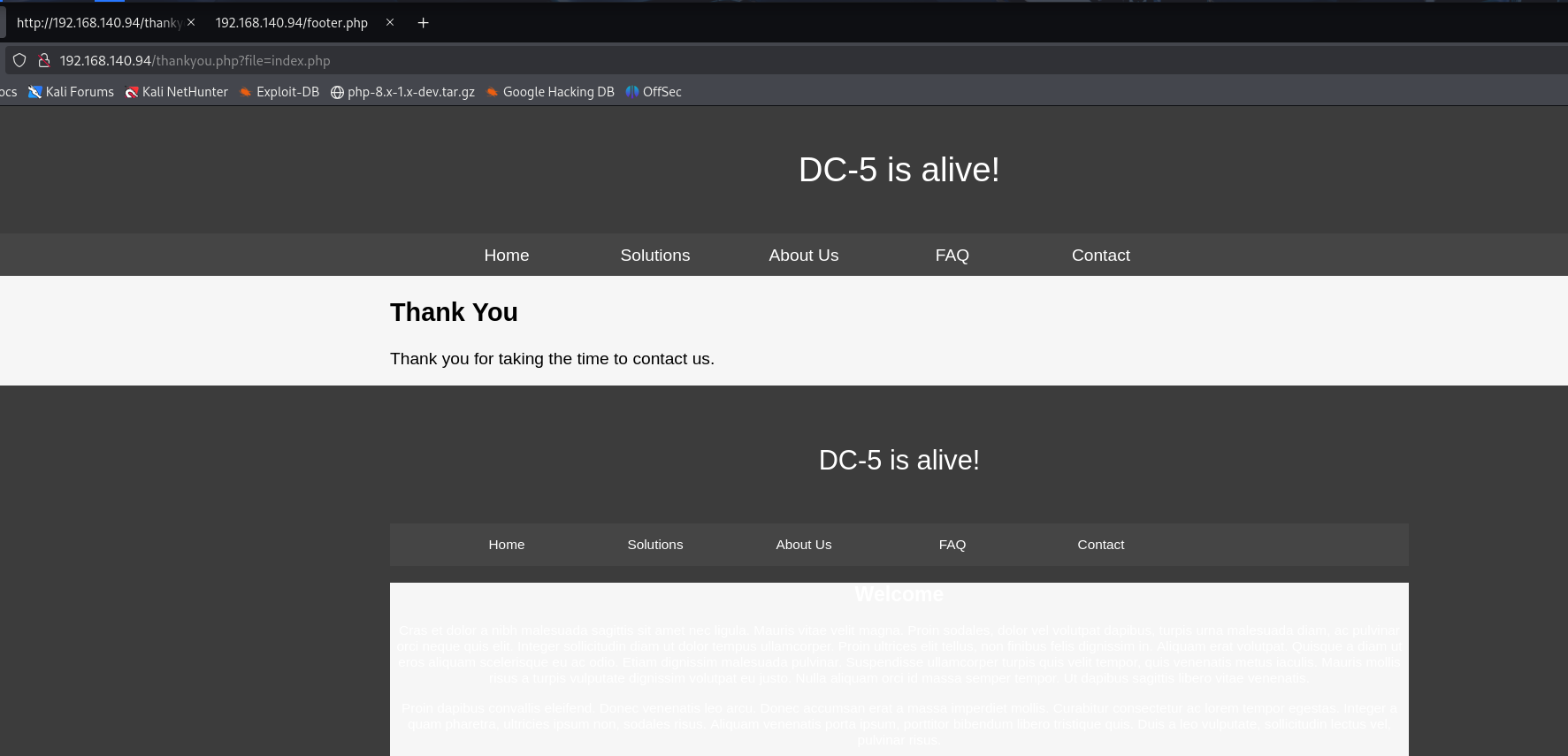Open Solutions in top navigation
Screen dimensions: 1568x756
pos(655,256)
